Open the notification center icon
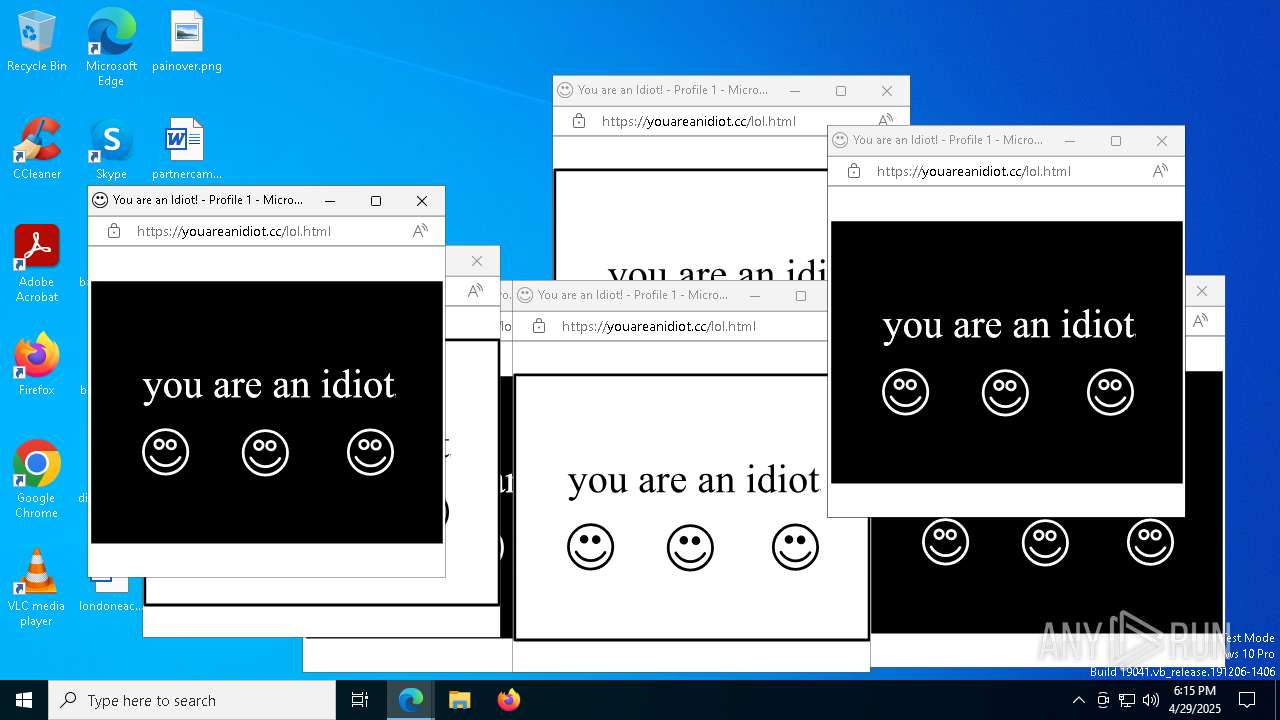 click(1247, 700)
